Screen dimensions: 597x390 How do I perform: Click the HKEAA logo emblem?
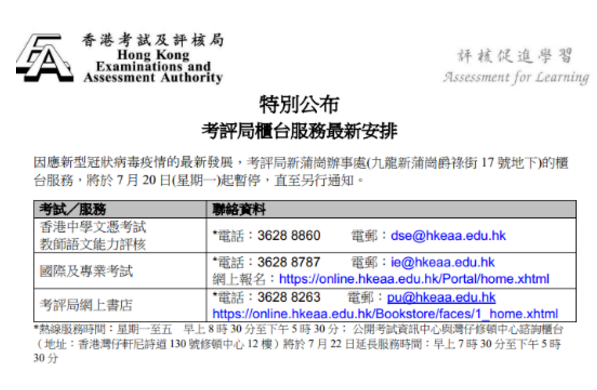[45, 58]
